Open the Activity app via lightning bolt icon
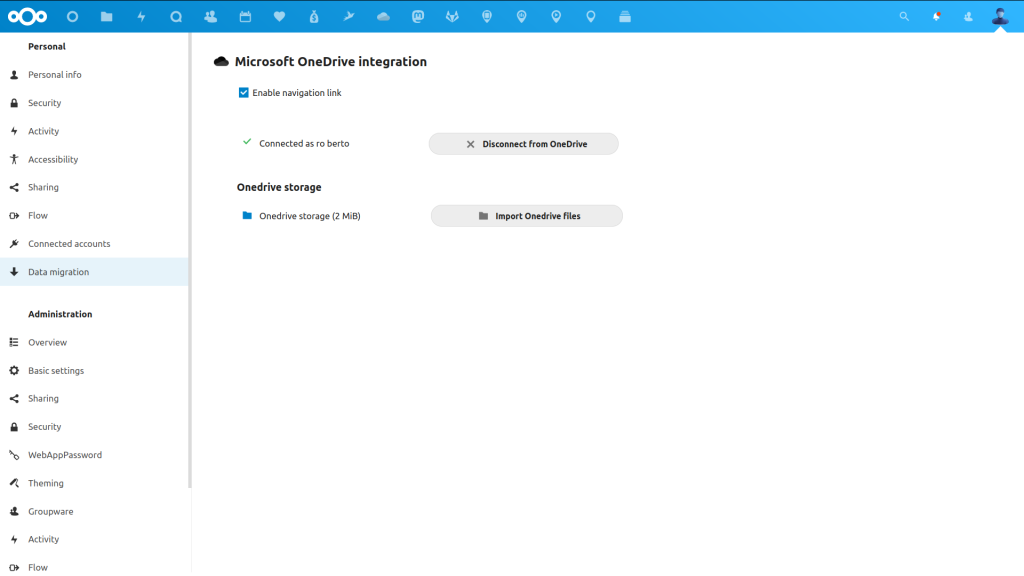Viewport: 1024px width, 576px height. point(141,15)
